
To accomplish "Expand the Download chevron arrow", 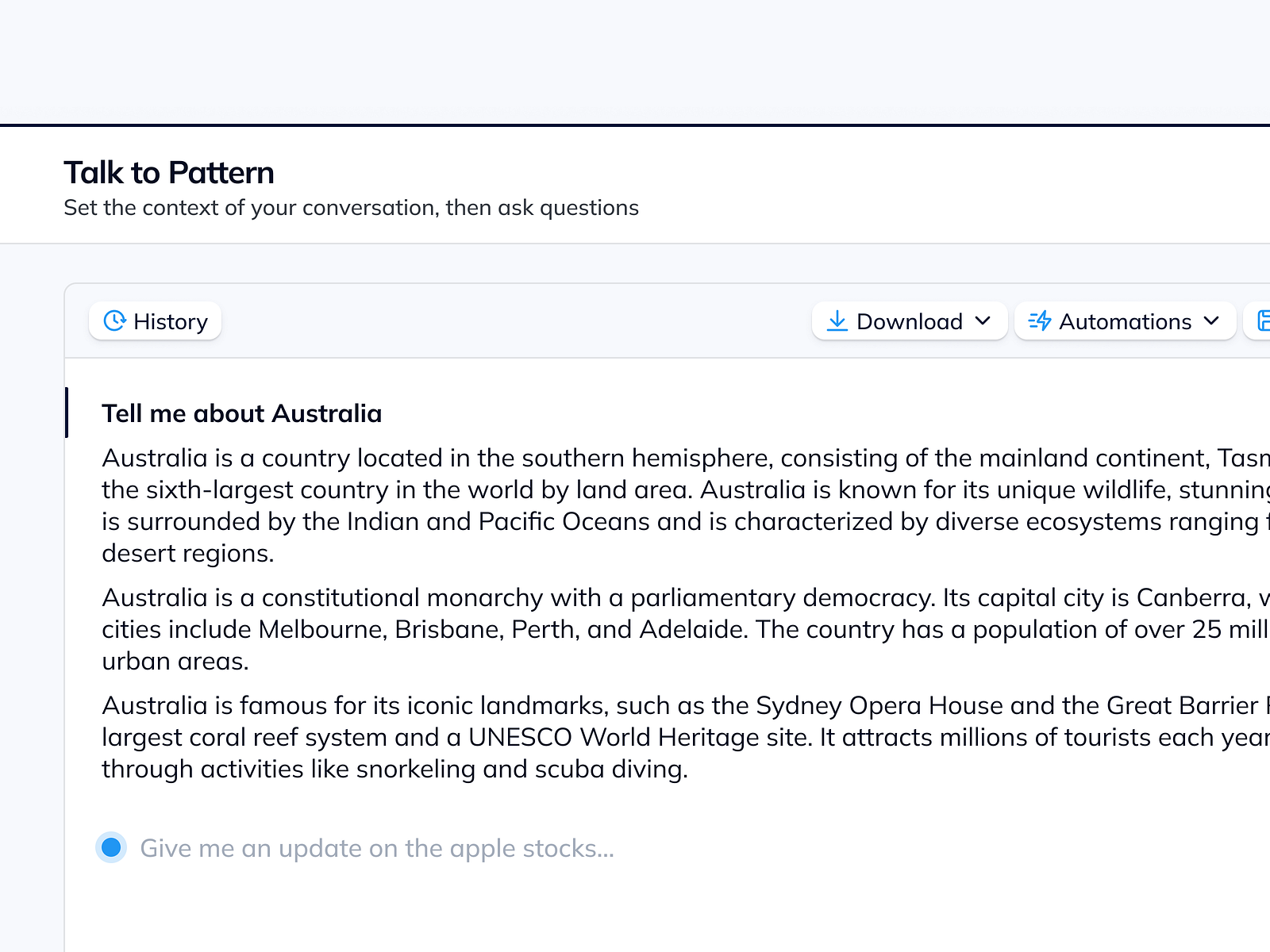I will coord(983,321).
